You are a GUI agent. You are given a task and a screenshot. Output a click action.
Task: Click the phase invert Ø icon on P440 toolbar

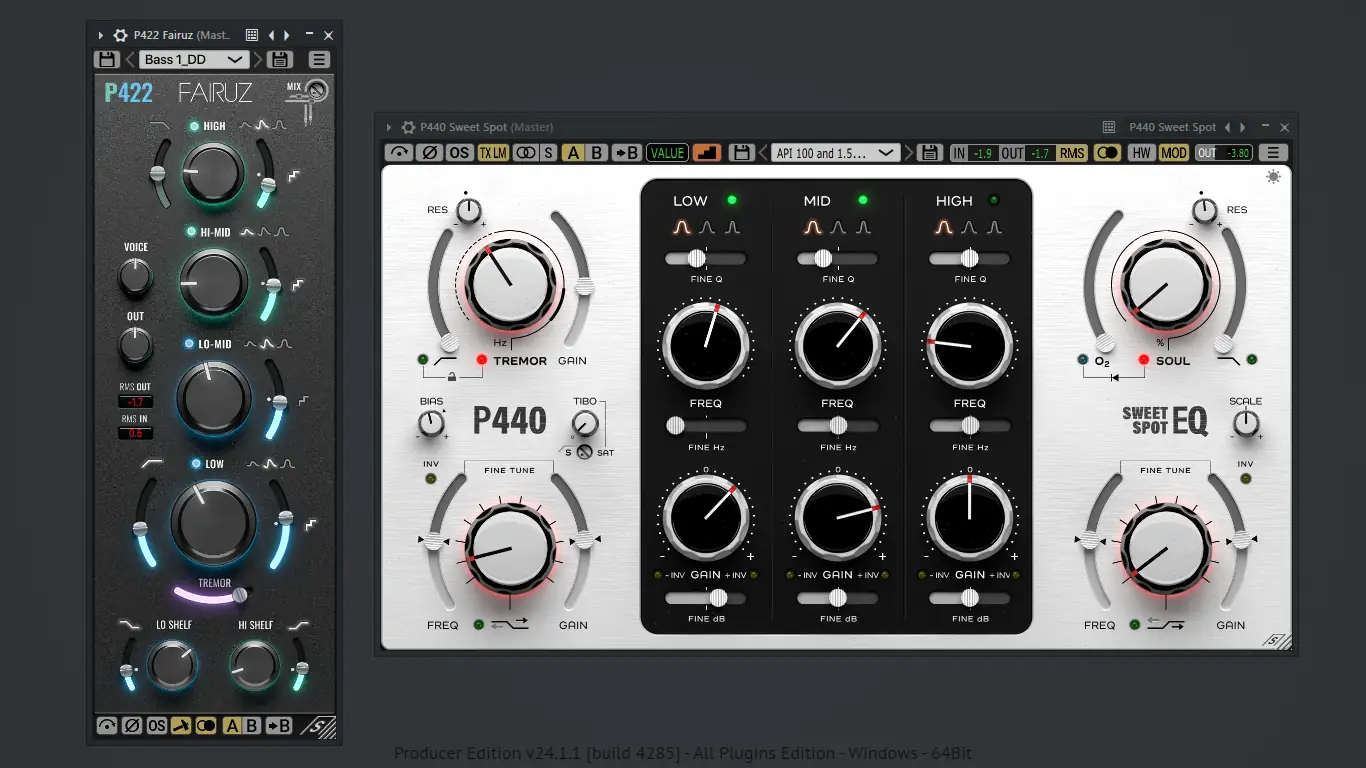point(428,152)
